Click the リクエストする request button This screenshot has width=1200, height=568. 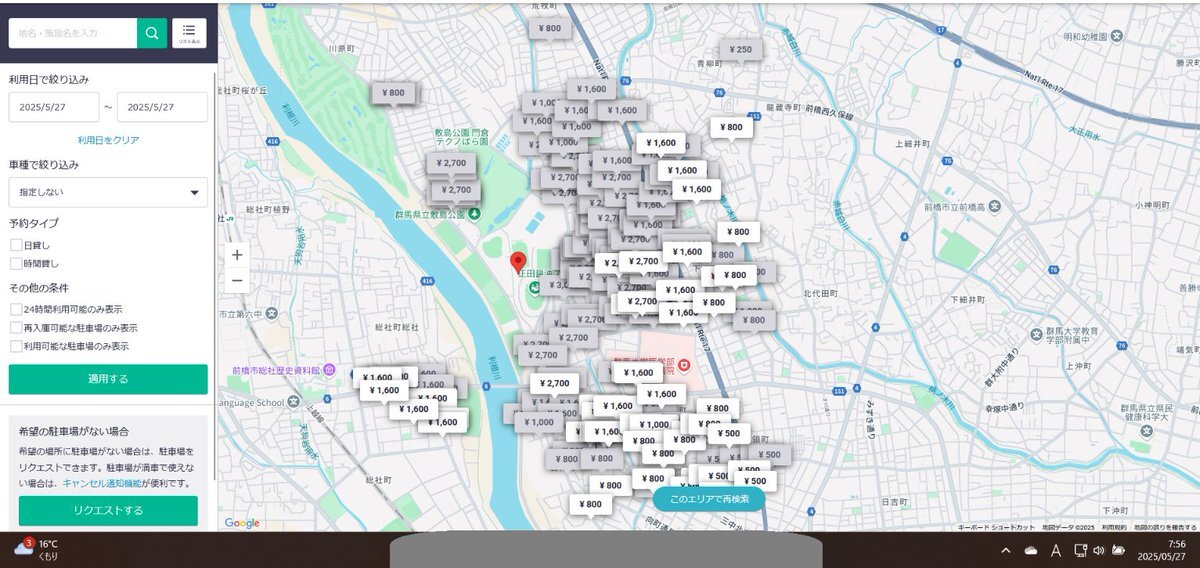[108, 511]
